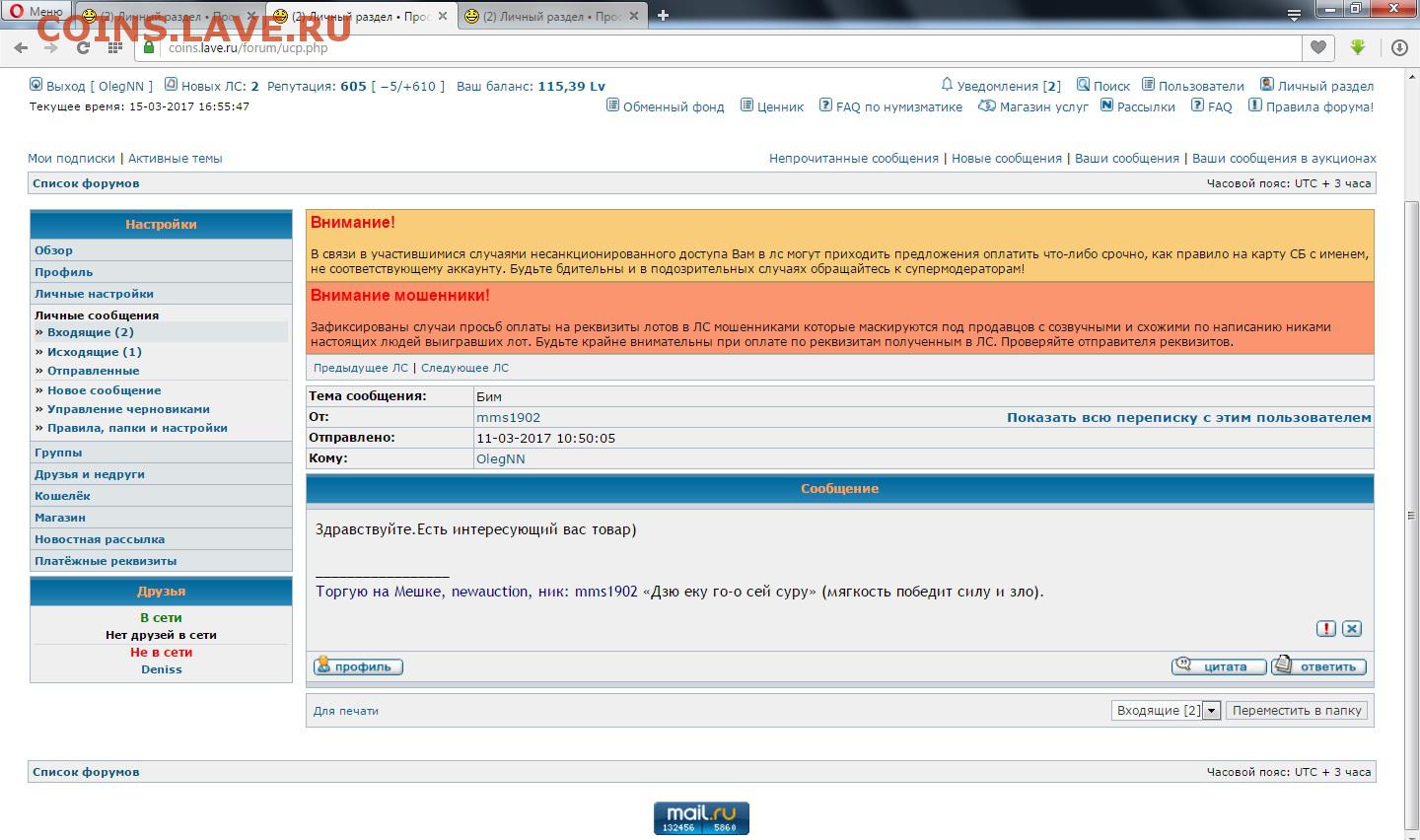Viewport: 1420px width, 840px height.
Task: Click the red report message icon
Action: tap(1326, 629)
